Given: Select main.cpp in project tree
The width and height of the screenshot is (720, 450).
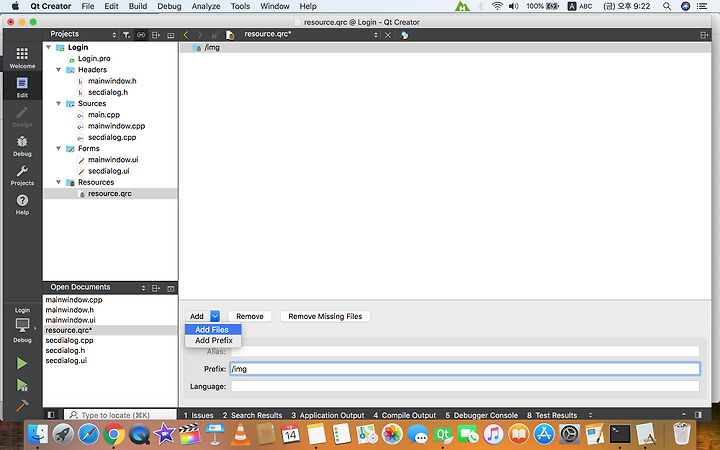Looking at the screenshot, I should (x=104, y=115).
